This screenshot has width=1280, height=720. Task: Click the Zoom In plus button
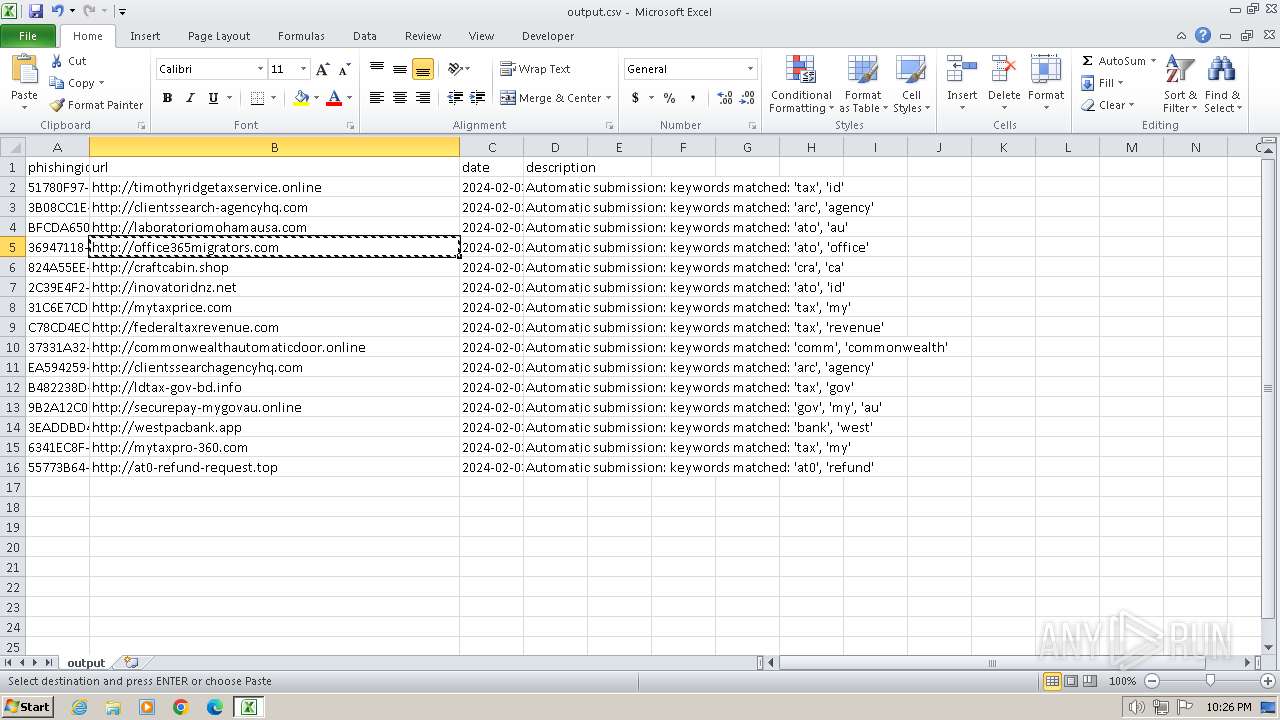1267,681
